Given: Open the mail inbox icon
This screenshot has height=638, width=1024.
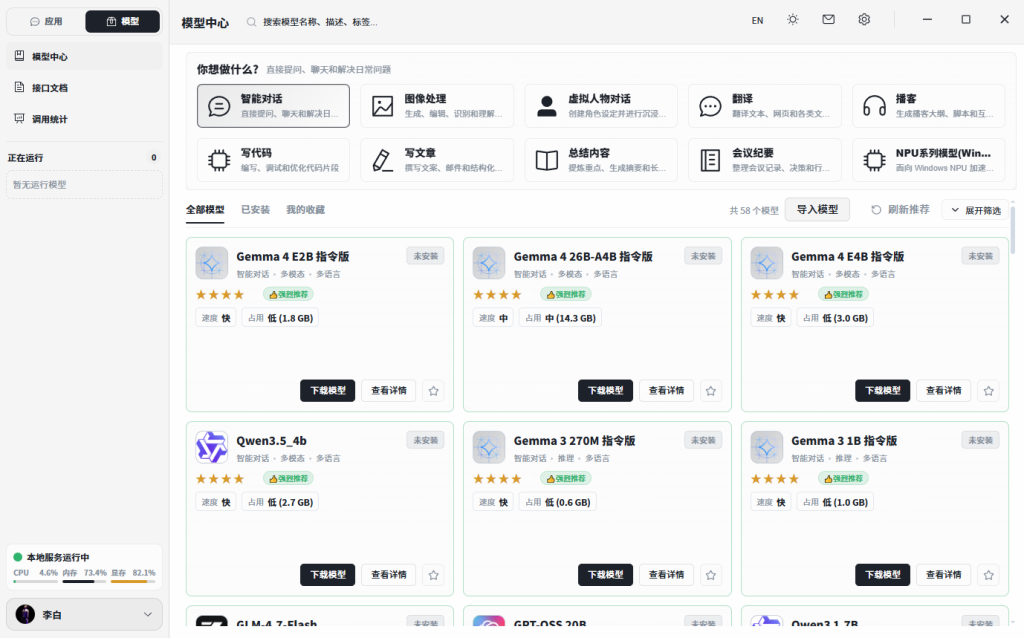Looking at the screenshot, I should pyautogui.click(x=828, y=20).
